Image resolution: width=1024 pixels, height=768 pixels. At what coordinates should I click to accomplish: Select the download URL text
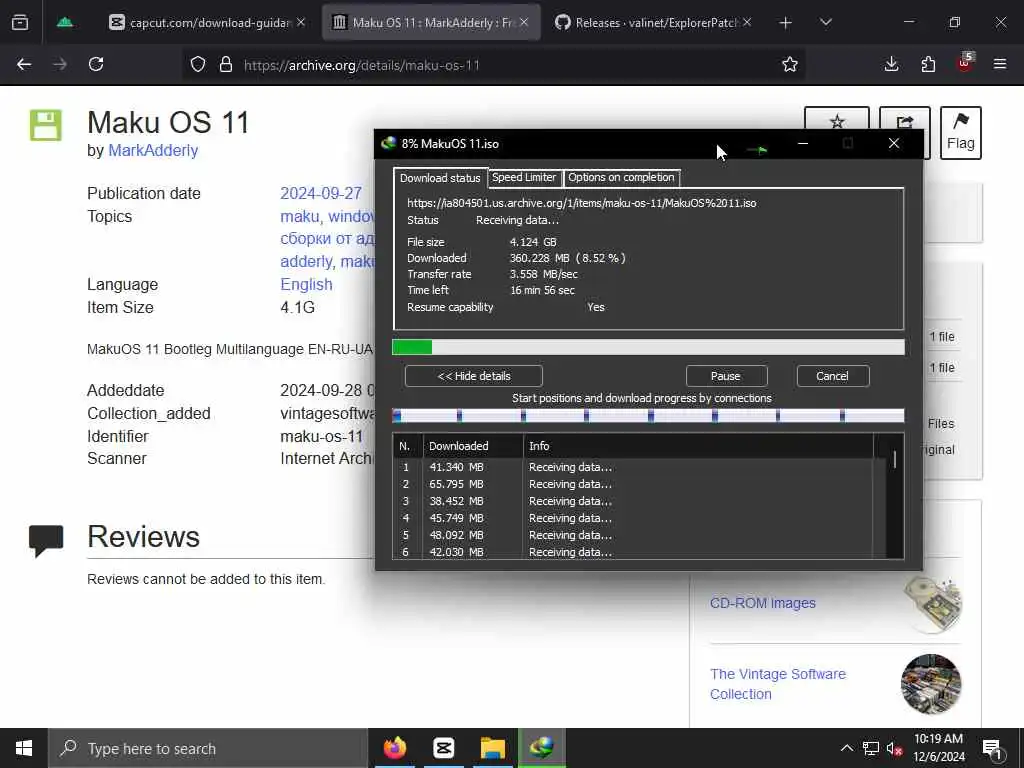(x=581, y=203)
